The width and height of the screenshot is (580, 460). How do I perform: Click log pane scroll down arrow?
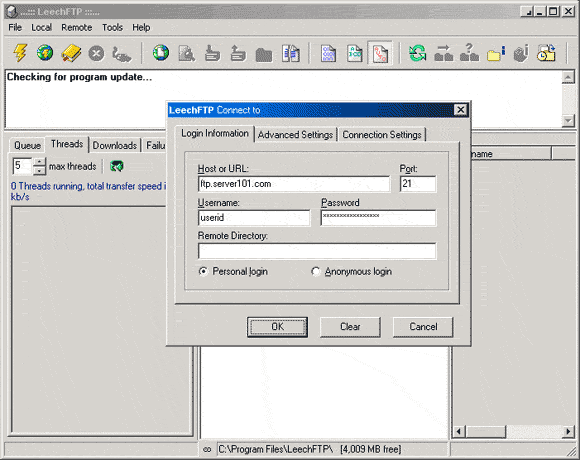pos(568,121)
